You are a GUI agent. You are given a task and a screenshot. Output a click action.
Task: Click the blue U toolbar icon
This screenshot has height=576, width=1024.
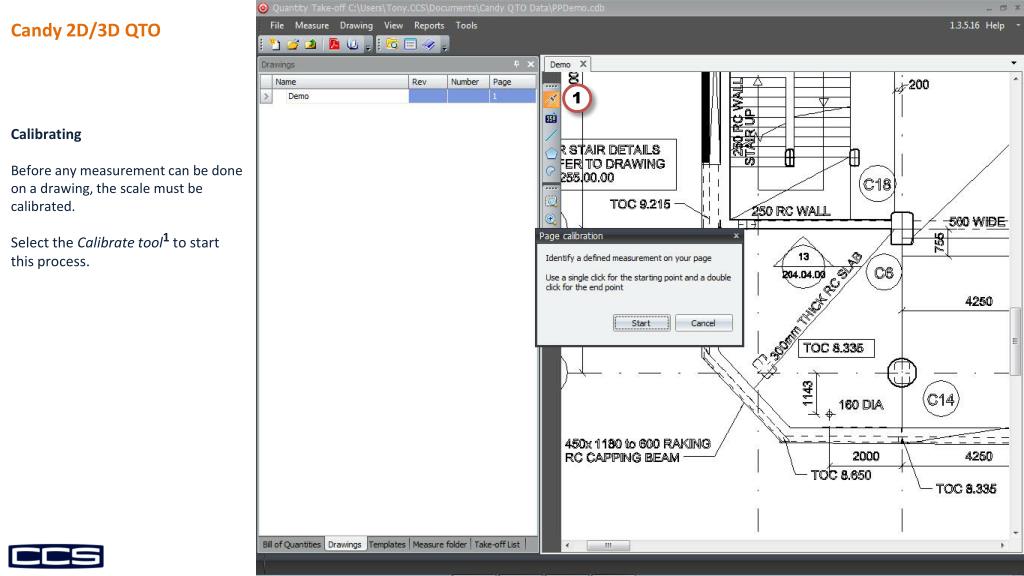pyautogui.click(x=353, y=44)
